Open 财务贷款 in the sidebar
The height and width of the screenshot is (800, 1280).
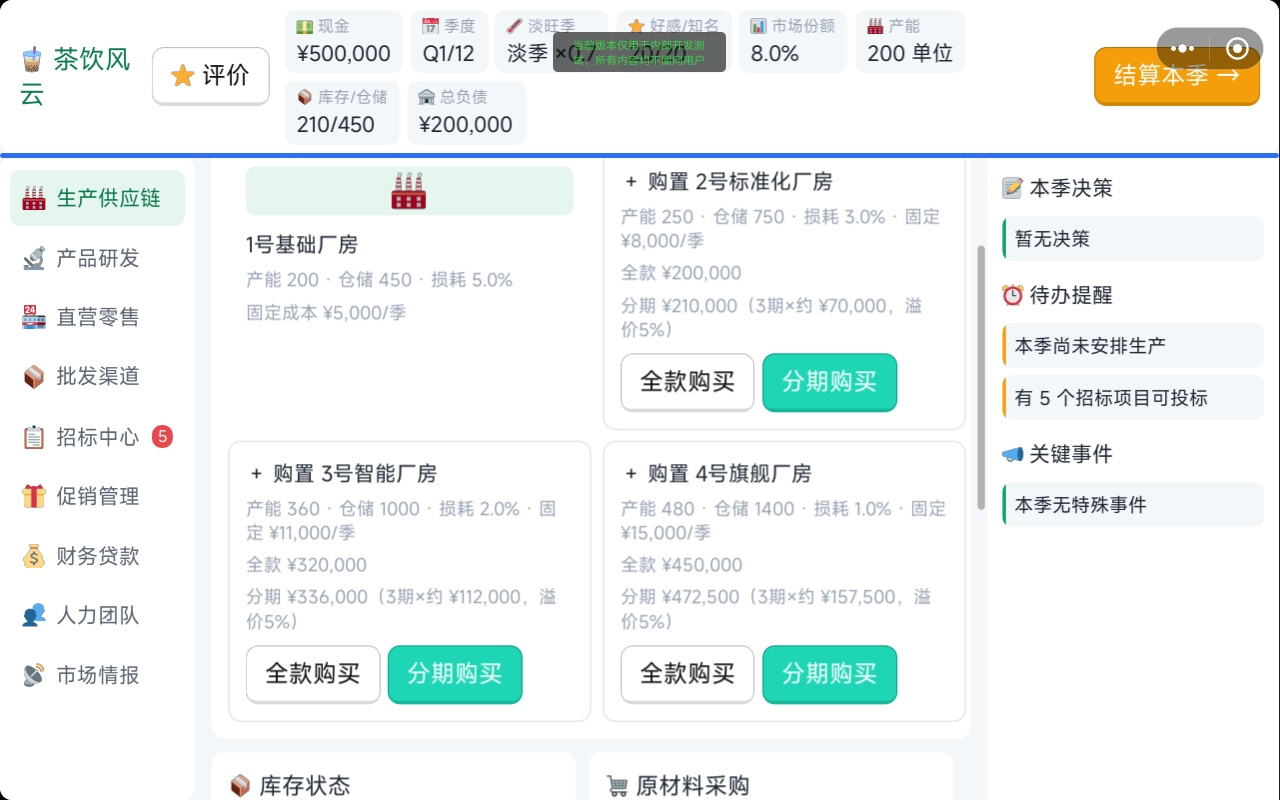[x=97, y=556]
